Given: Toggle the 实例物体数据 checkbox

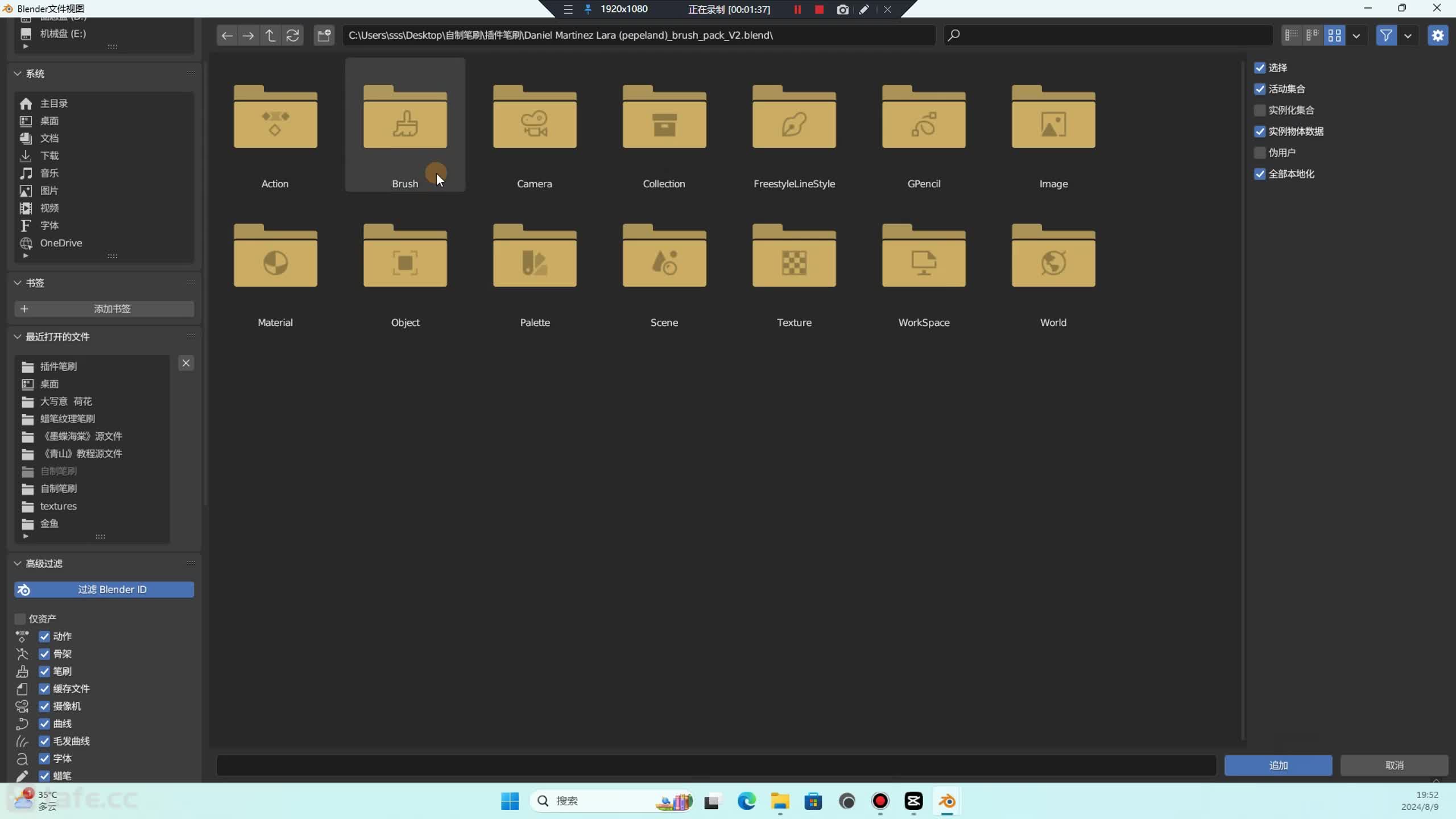Looking at the screenshot, I should click(x=1260, y=131).
